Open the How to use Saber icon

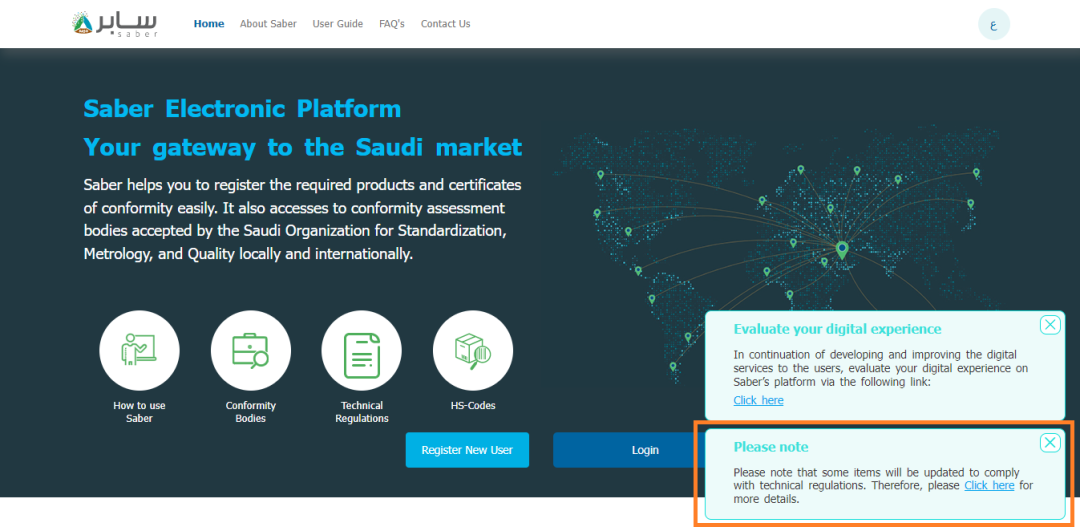click(139, 351)
